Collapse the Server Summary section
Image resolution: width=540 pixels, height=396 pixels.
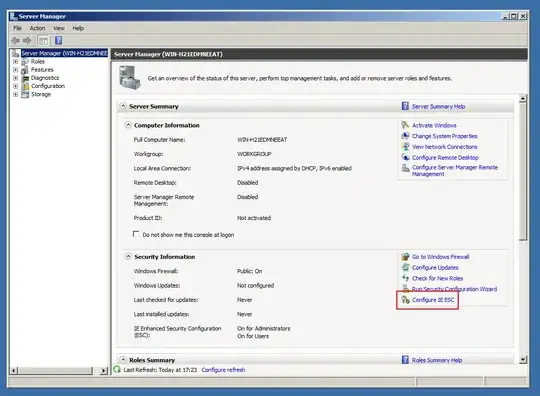[x=123, y=106]
